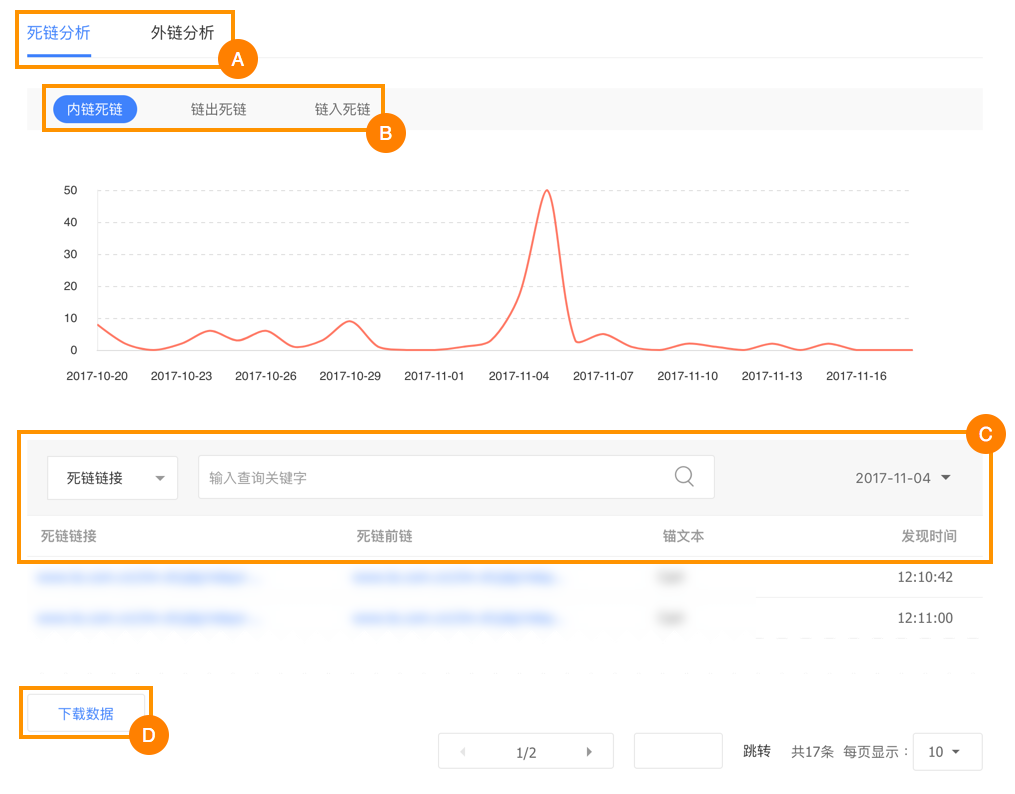Go to previous page arrow
Viewport: 1015px width, 794px height.
tap(462, 752)
